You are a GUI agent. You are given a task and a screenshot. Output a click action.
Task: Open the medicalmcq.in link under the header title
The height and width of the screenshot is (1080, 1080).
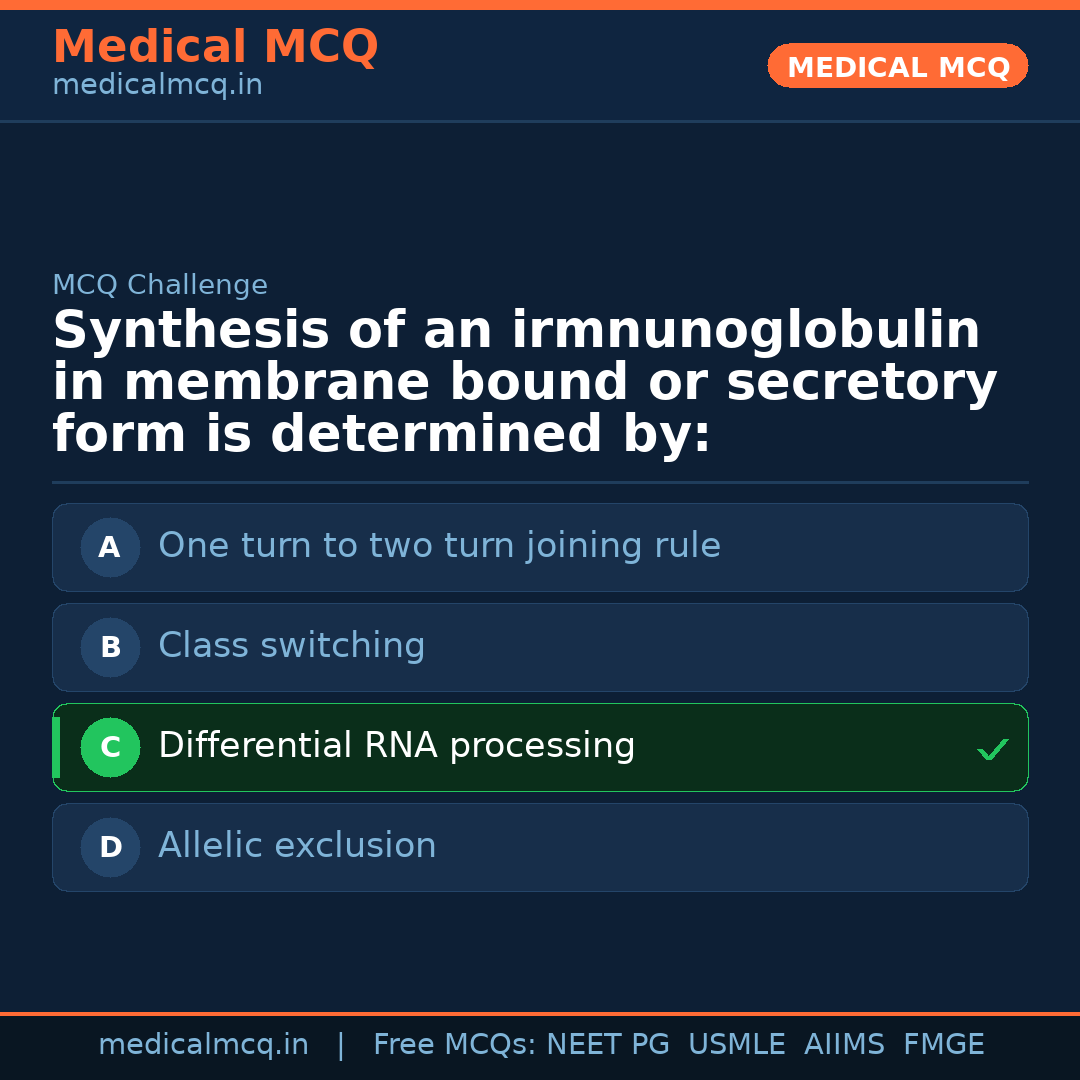click(x=157, y=85)
